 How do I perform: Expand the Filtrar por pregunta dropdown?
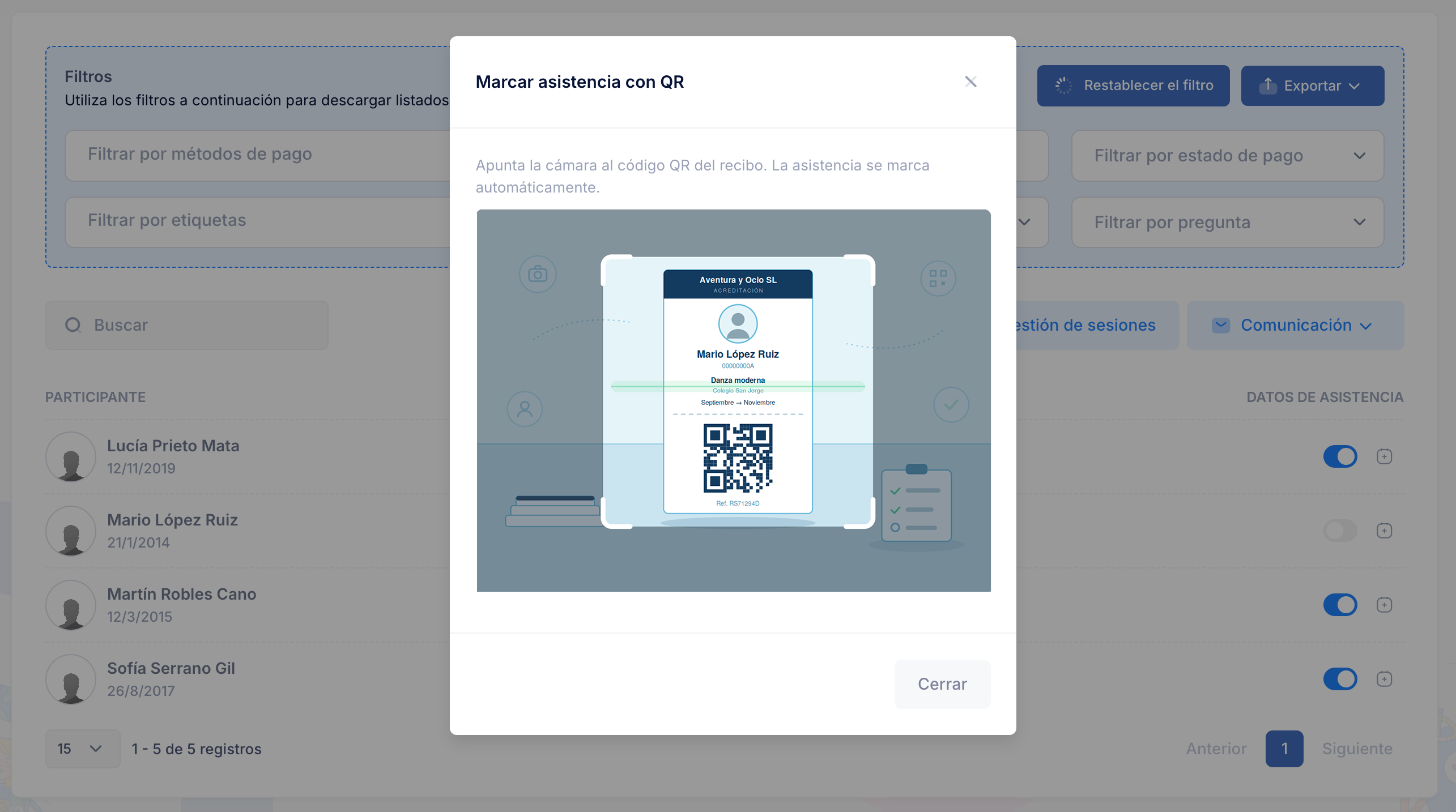point(1227,222)
